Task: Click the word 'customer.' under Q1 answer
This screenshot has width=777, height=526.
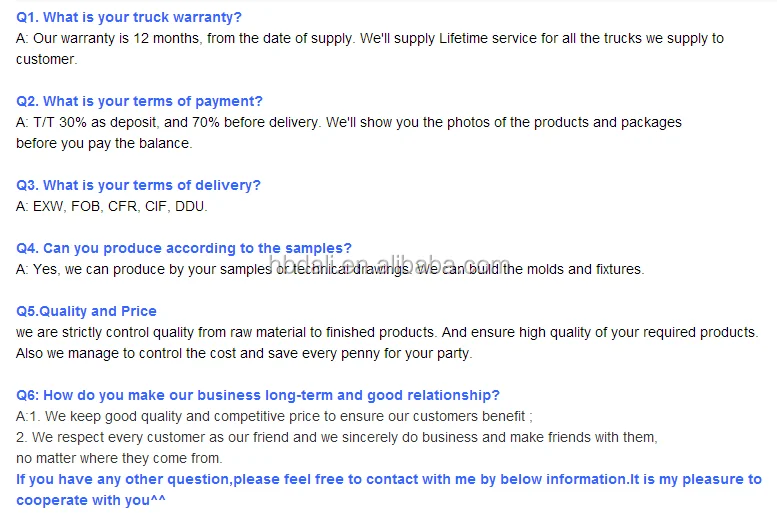Action: pos(47,59)
